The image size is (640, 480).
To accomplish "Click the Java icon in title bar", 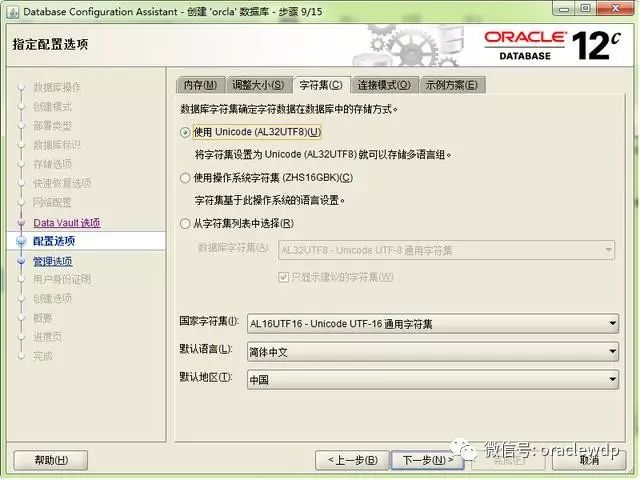I will tap(13, 12).
